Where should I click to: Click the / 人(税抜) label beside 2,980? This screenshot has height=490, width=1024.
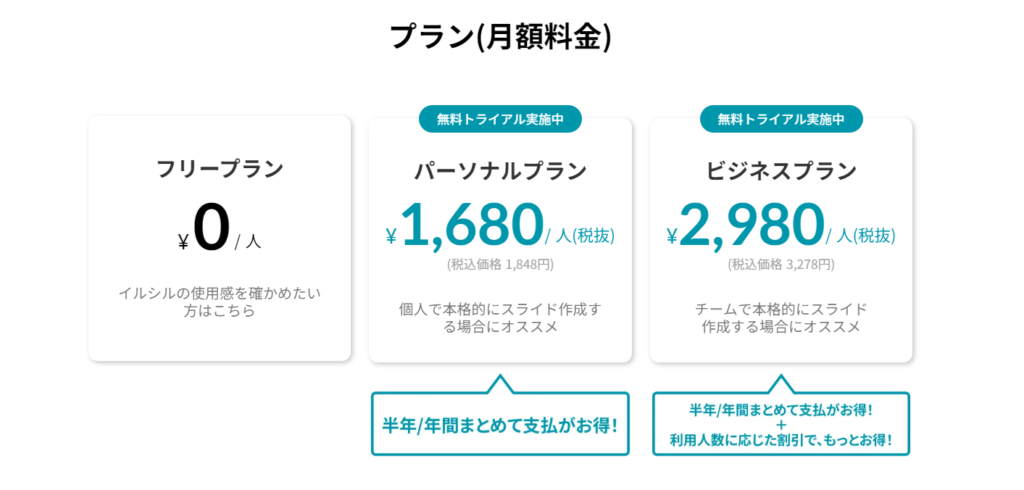pos(861,237)
